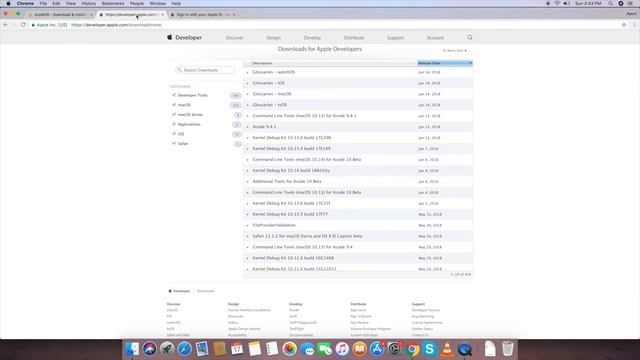Open Messages icon in the Dock
640x360 pixels.
pos(307,349)
